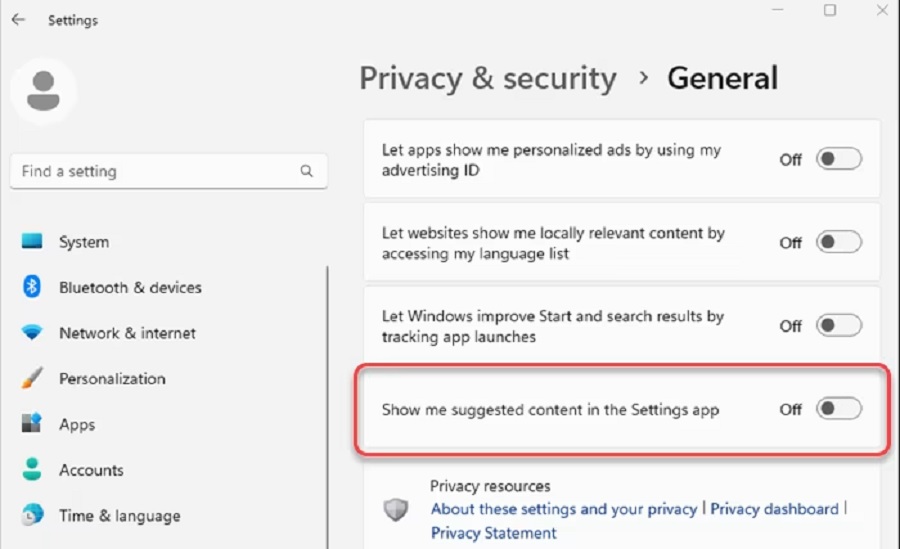Open the user profile avatar
Screen dimensions: 900x549
click(x=43, y=91)
